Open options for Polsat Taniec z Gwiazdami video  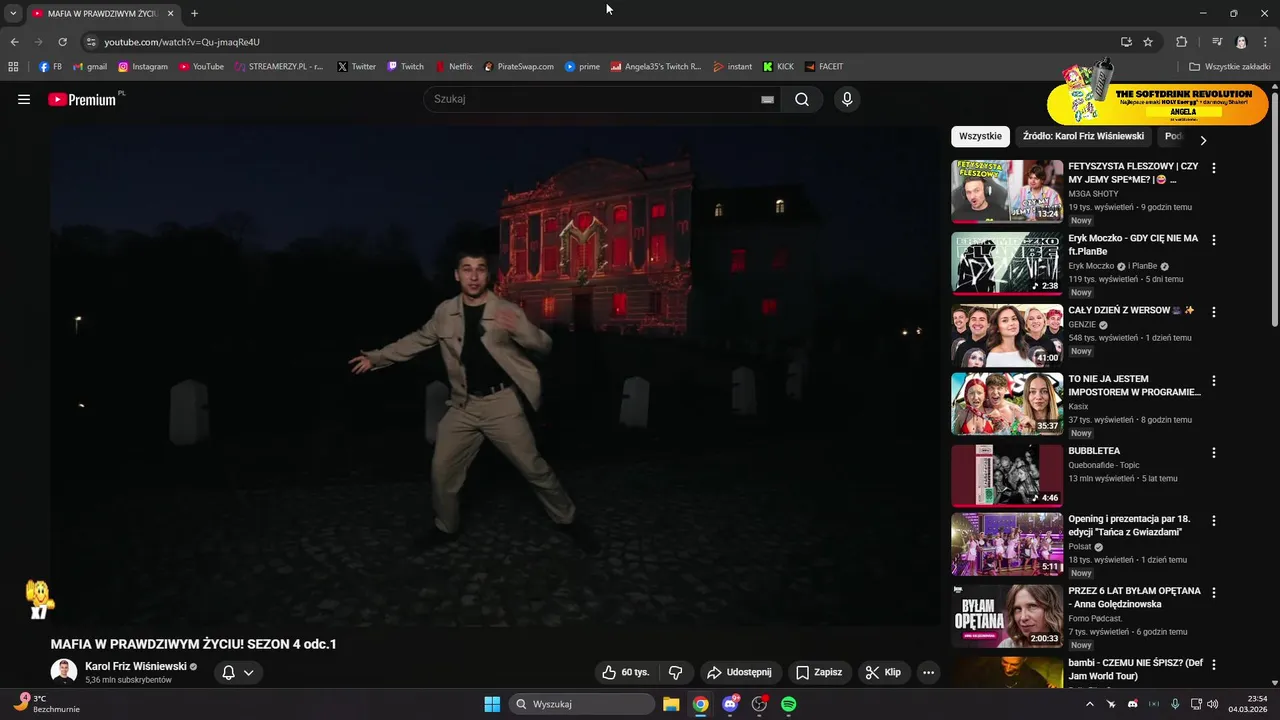pyautogui.click(x=1214, y=521)
